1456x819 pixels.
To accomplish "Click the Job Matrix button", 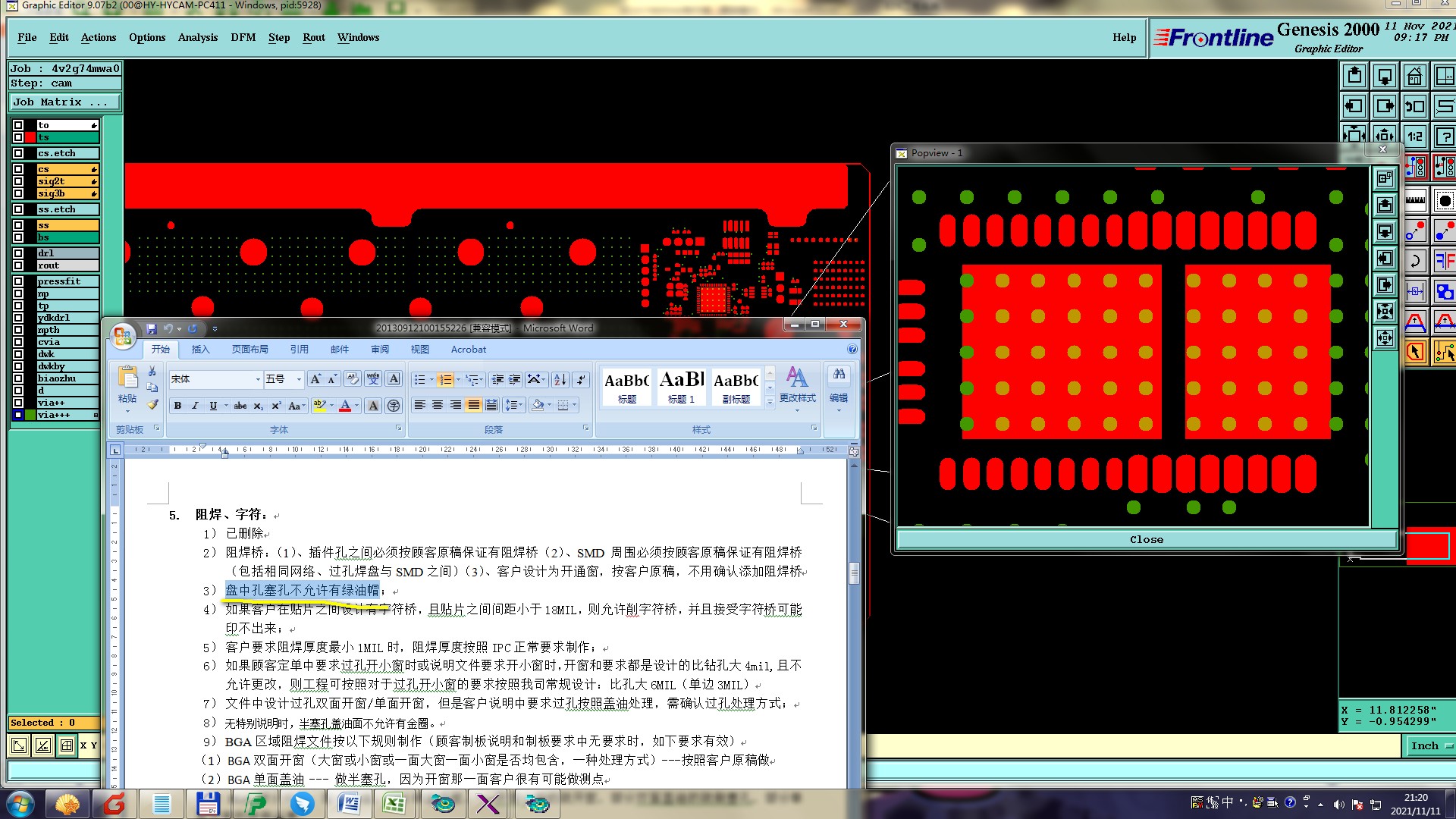I will (64, 102).
